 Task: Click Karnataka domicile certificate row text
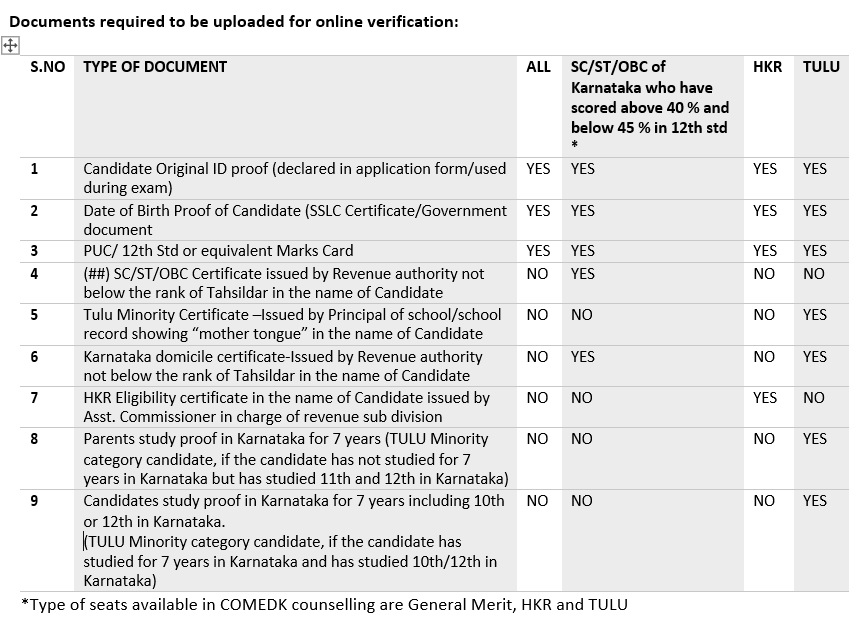point(283,366)
